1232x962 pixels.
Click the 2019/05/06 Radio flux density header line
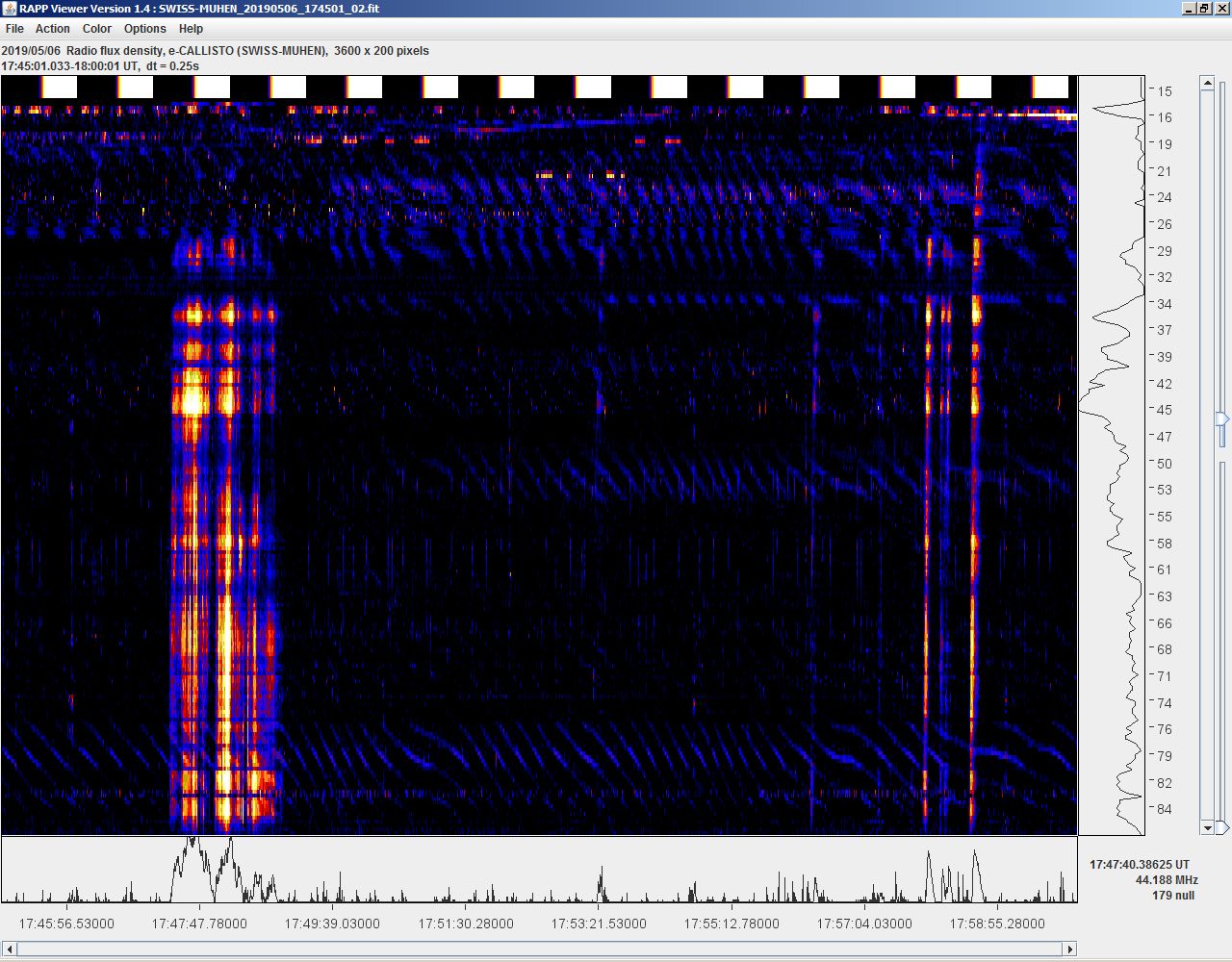[216, 51]
